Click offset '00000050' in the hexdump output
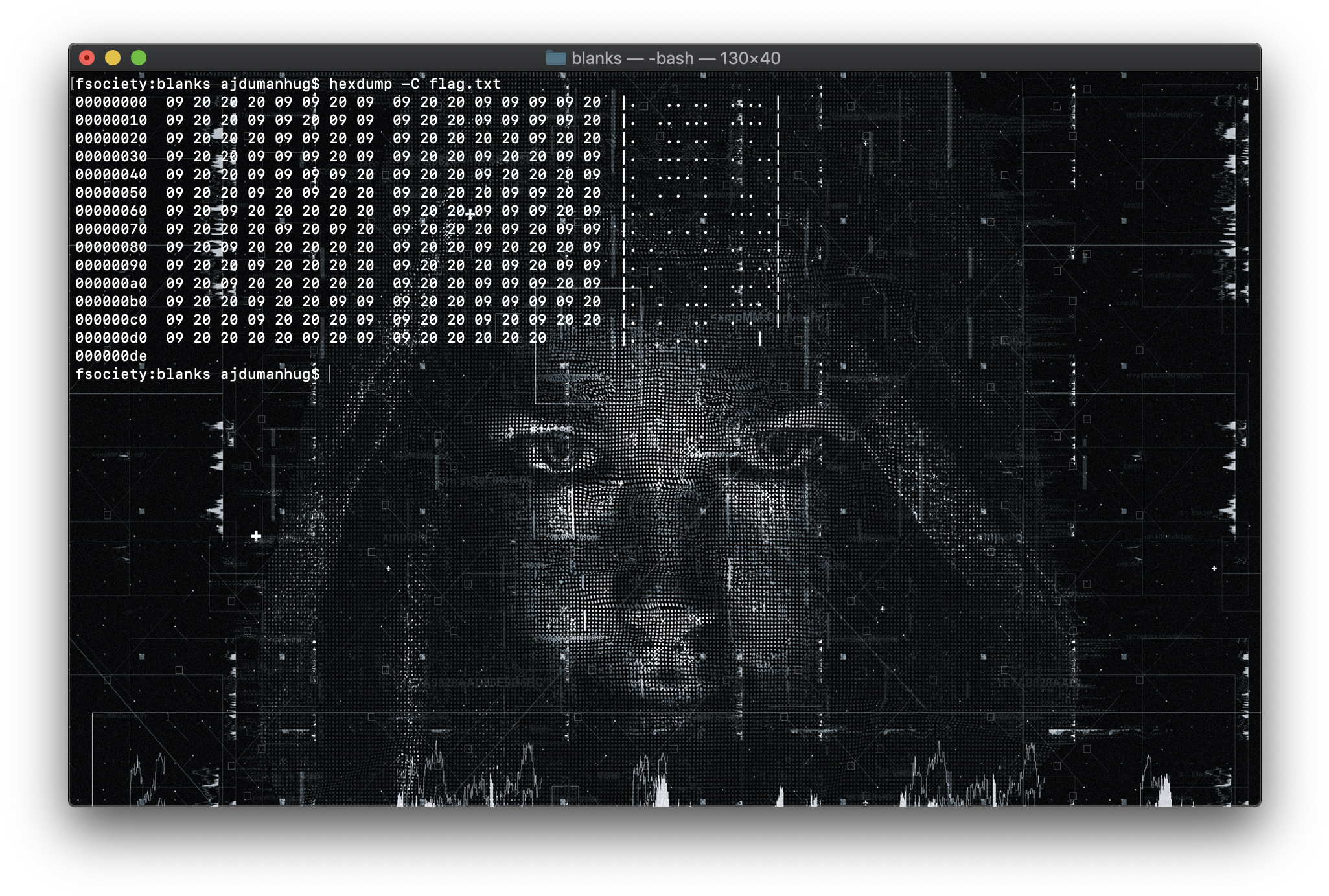This screenshot has width=1329, height=896. (x=111, y=193)
